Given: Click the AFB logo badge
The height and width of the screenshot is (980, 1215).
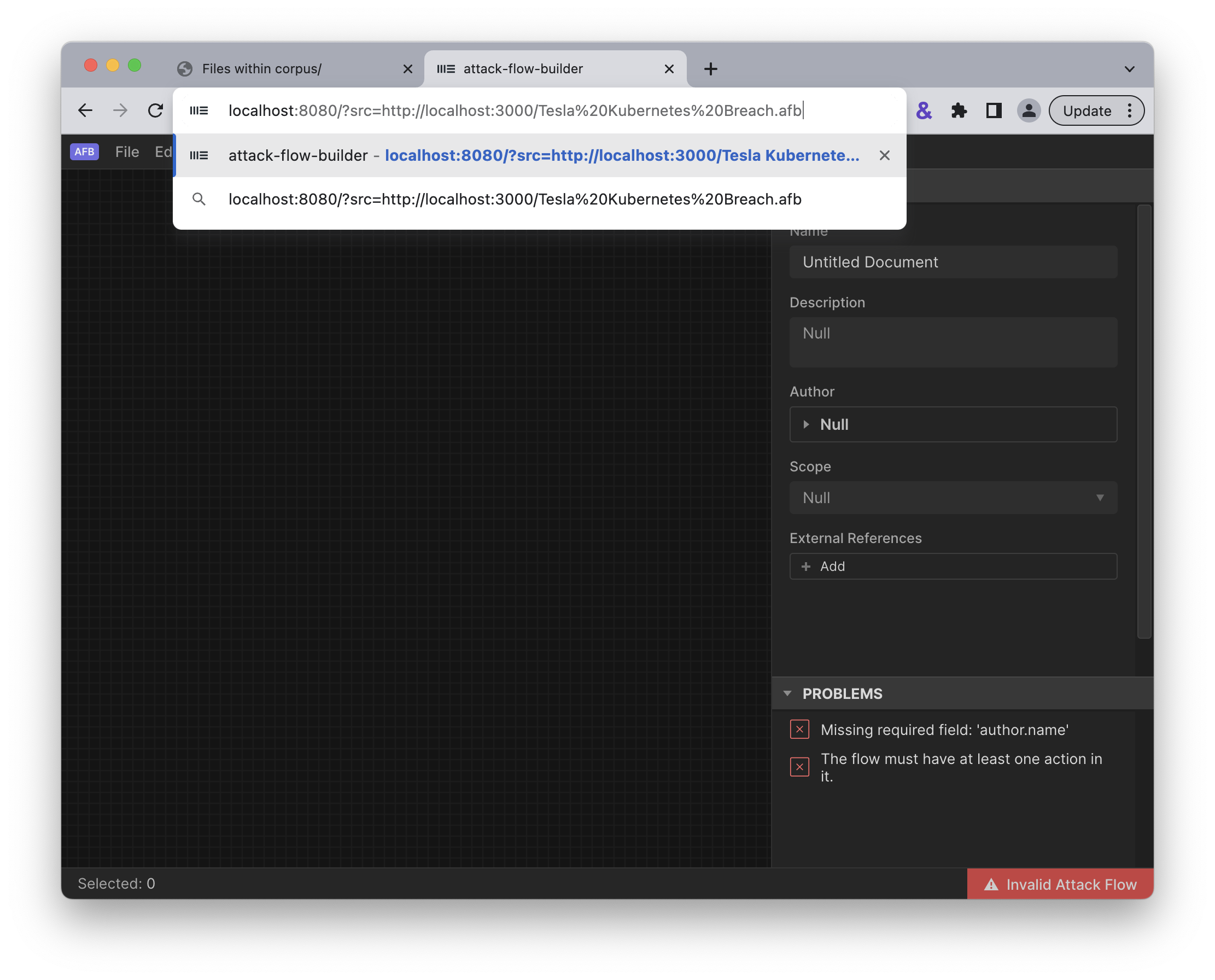Looking at the screenshot, I should (84, 152).
